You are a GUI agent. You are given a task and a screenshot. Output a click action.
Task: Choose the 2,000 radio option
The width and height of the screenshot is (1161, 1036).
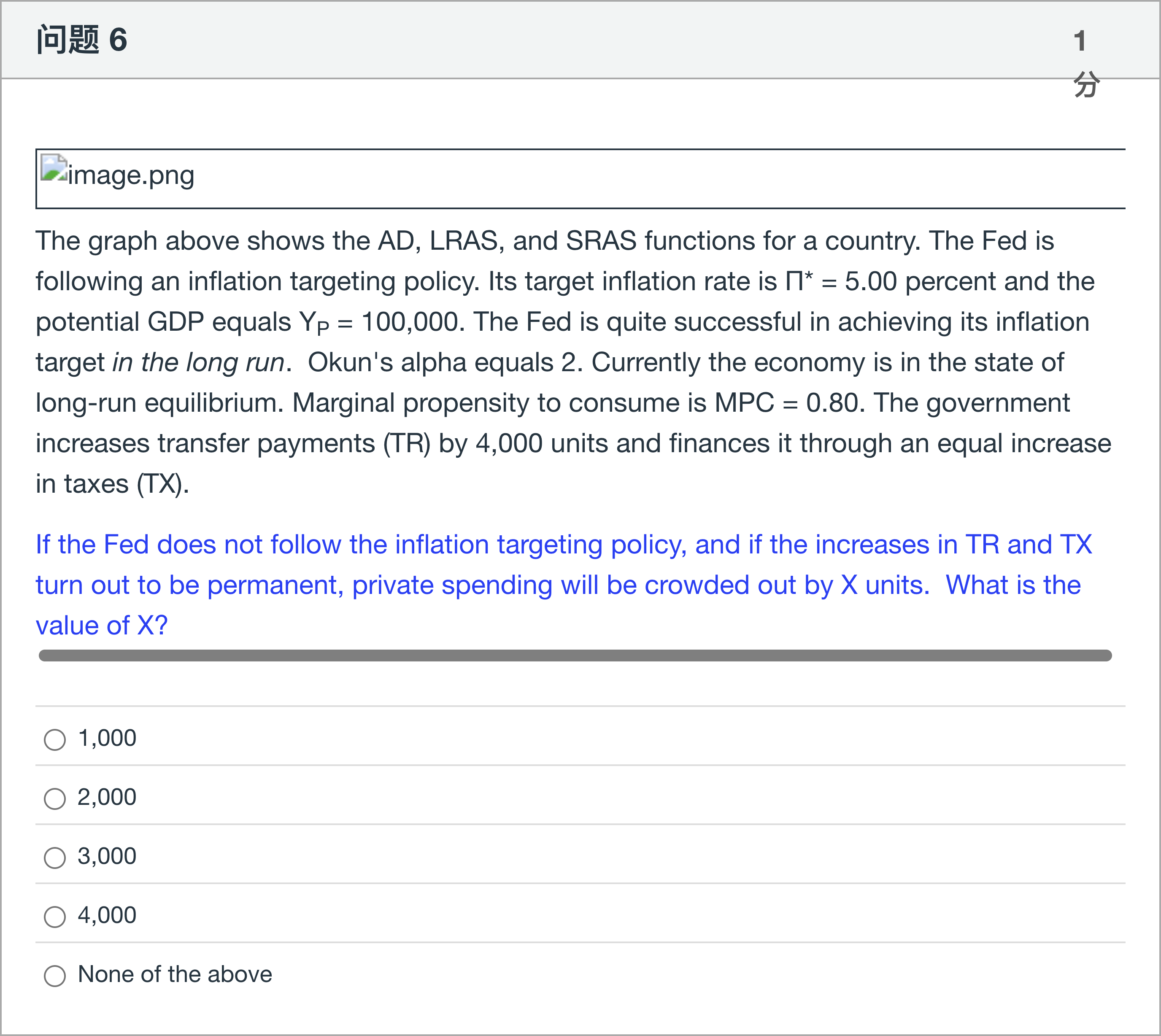pos(55,799)
